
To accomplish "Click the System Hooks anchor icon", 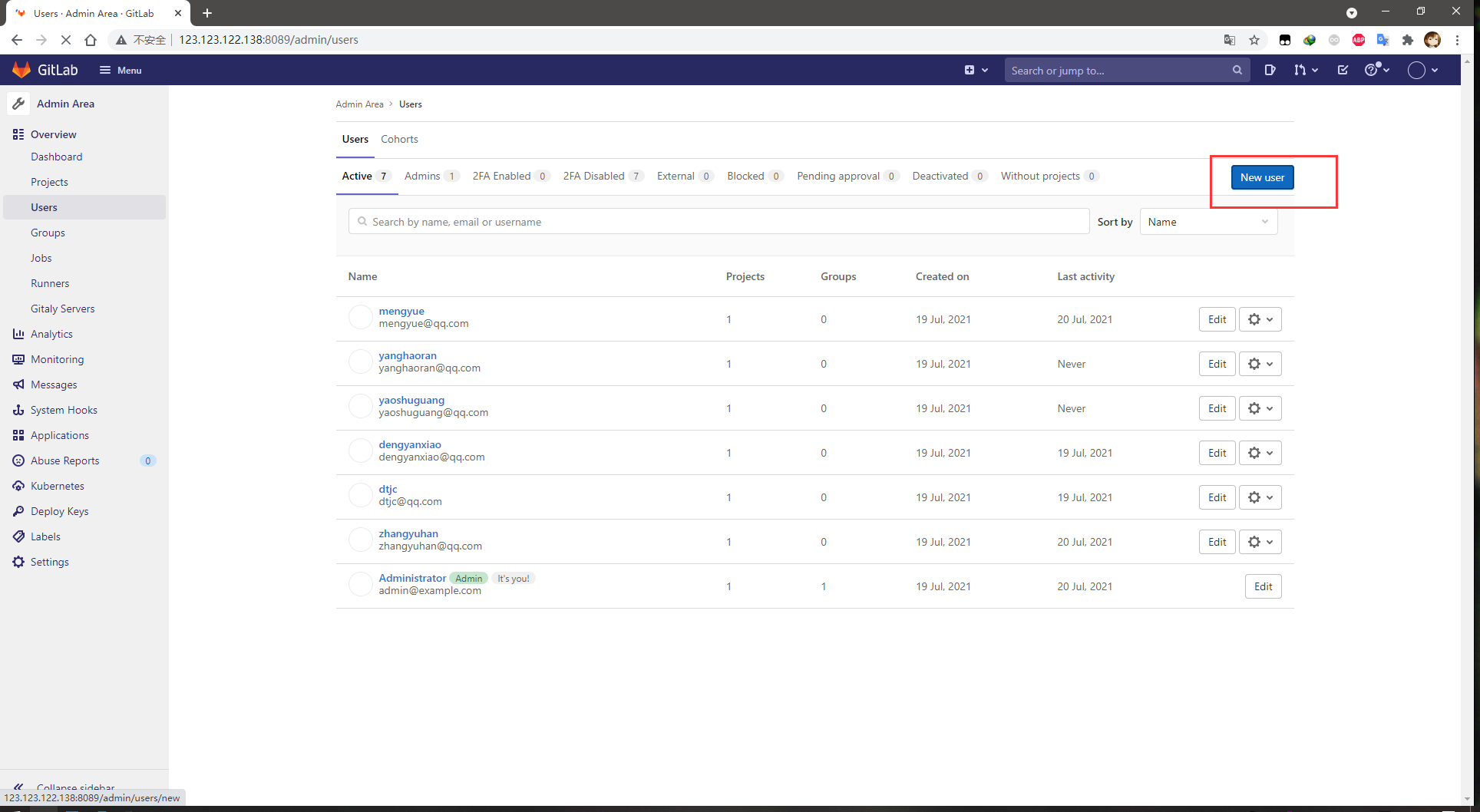I will coord(18,410).
